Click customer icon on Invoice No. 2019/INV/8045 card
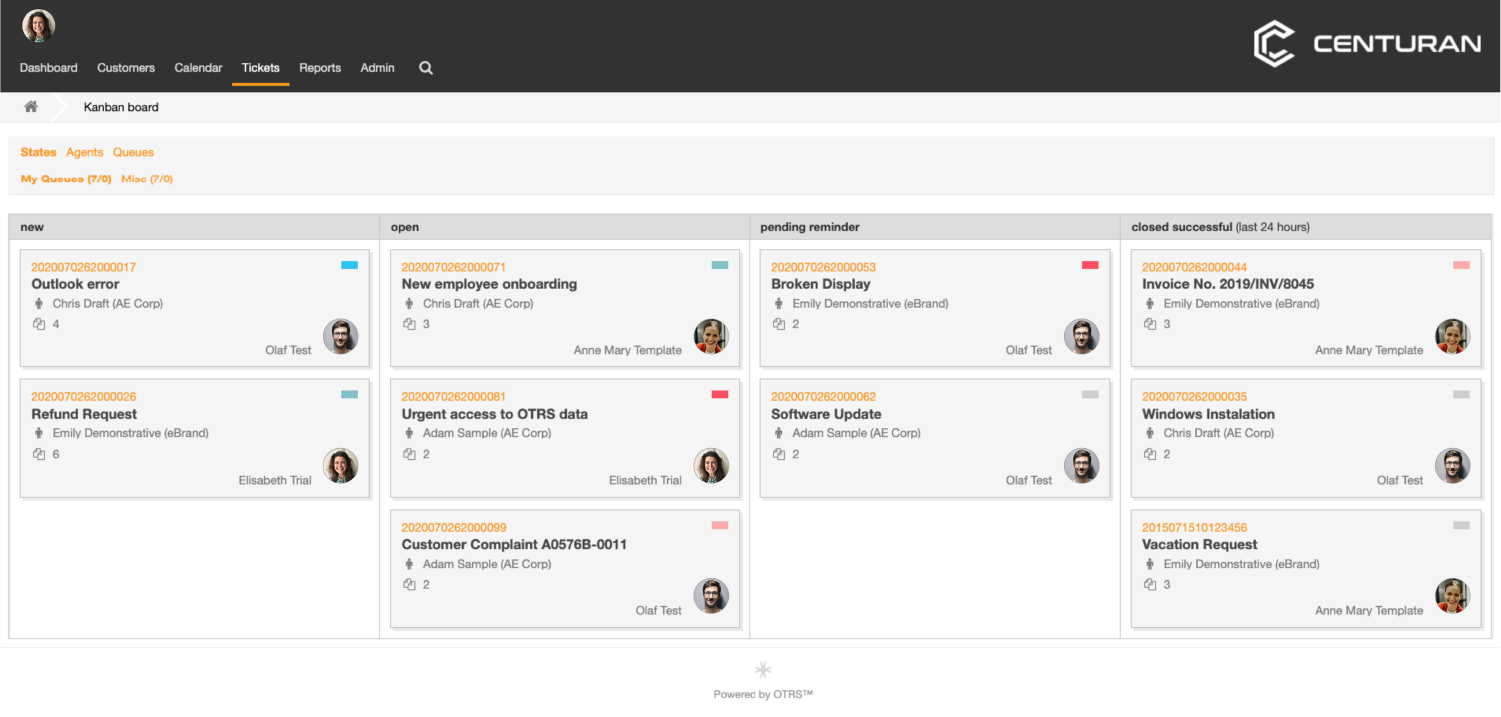 point(1150,303)
